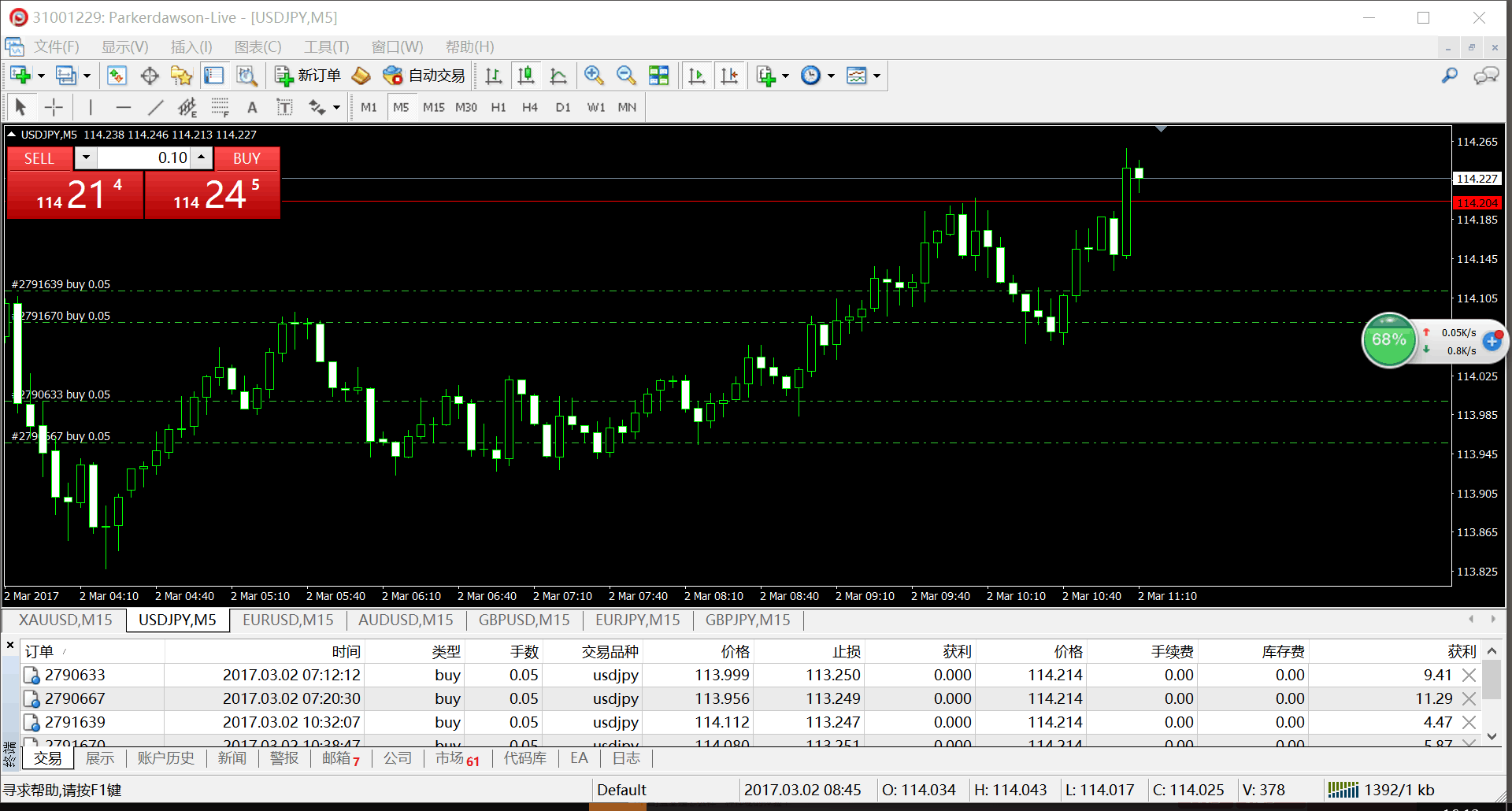Screen dimensions: 1512x811
Task: Expand the profiles dropdown arrow
Action: click(x=87, y=76)
